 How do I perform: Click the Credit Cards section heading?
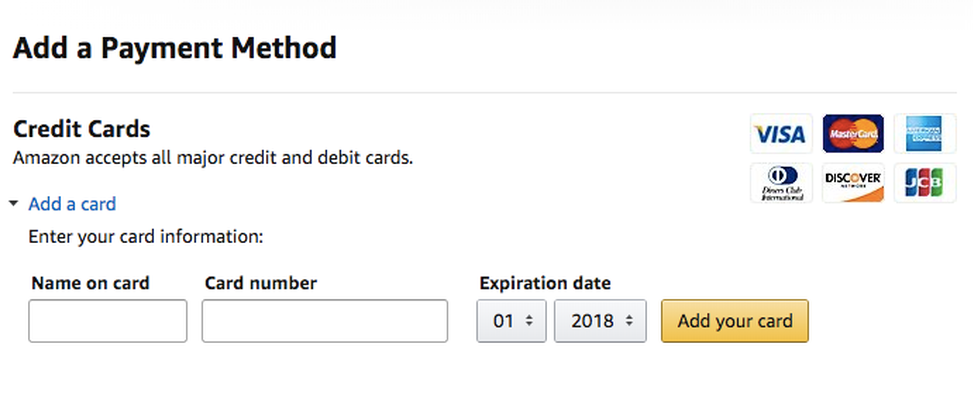coord(81,129)
